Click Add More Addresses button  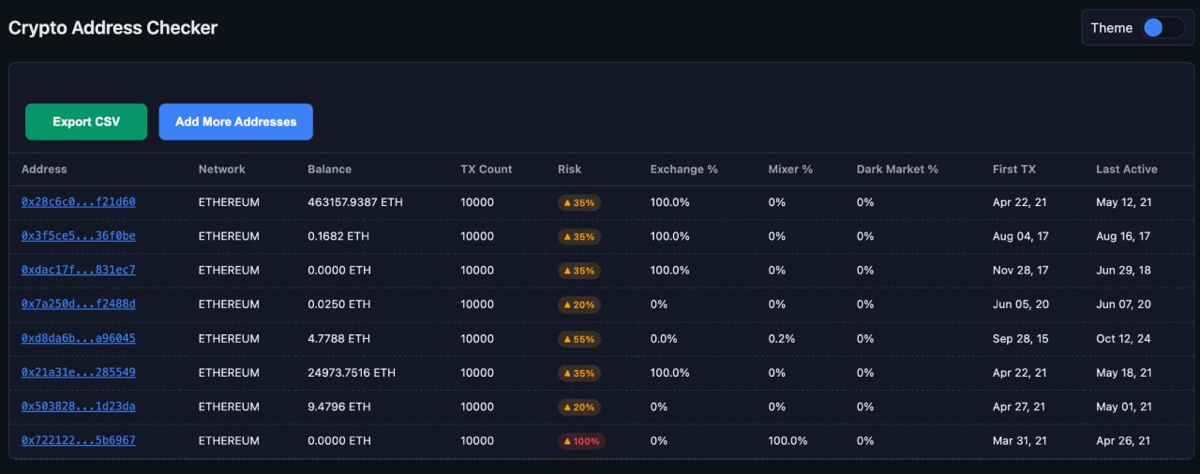click(236, 122)
